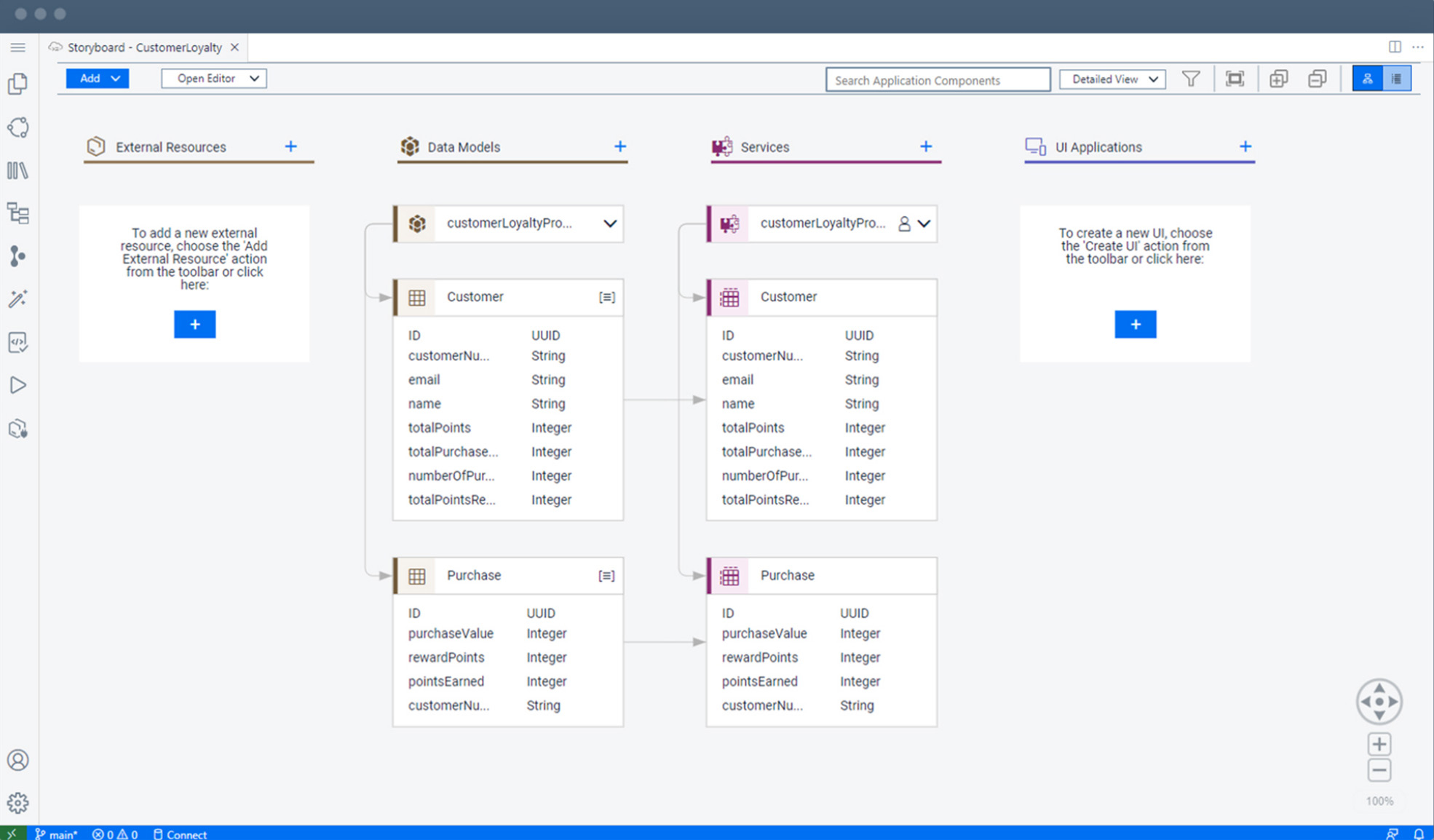This screenshot has height=840, width=1434.
Task: Enable the graph view layout mode
Action: pos(1366,78)
